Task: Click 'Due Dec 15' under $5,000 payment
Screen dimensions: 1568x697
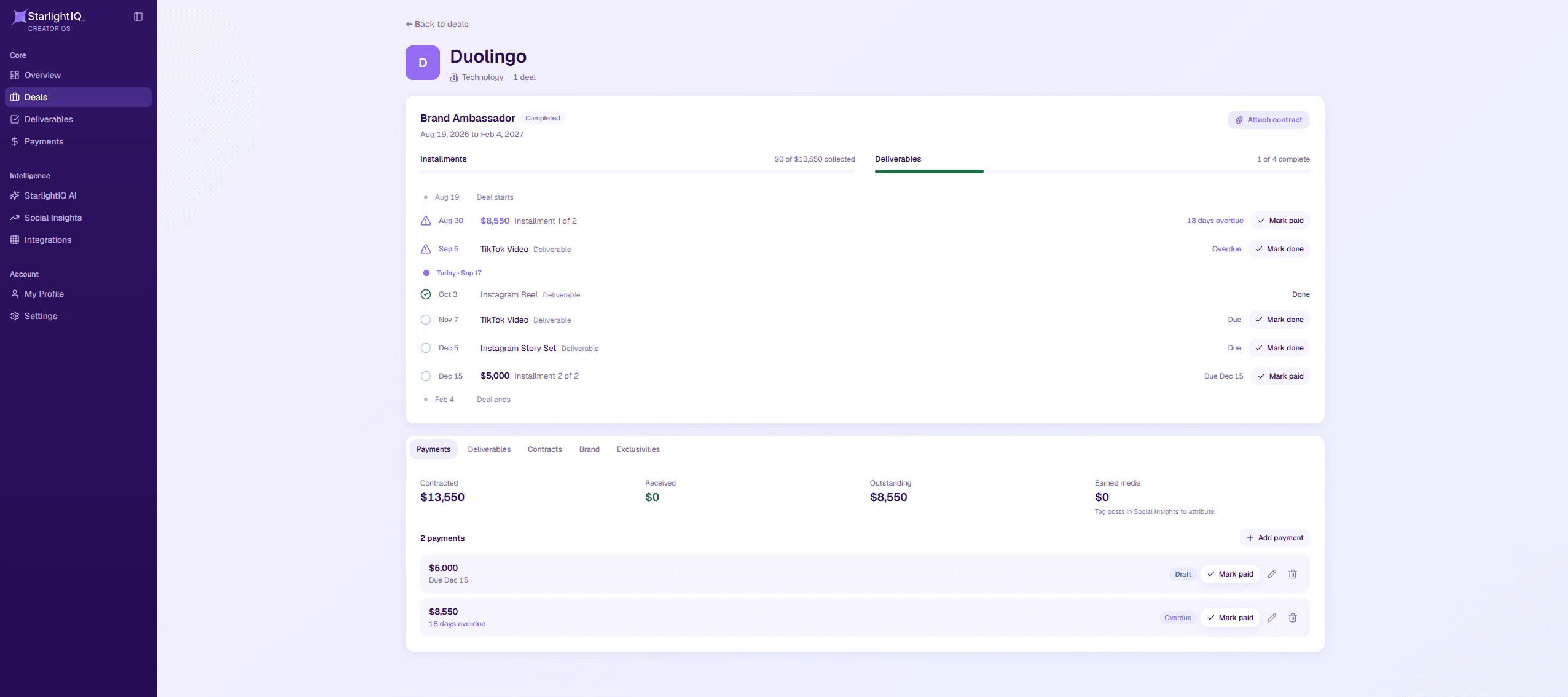Action: [x=449, y=580]
